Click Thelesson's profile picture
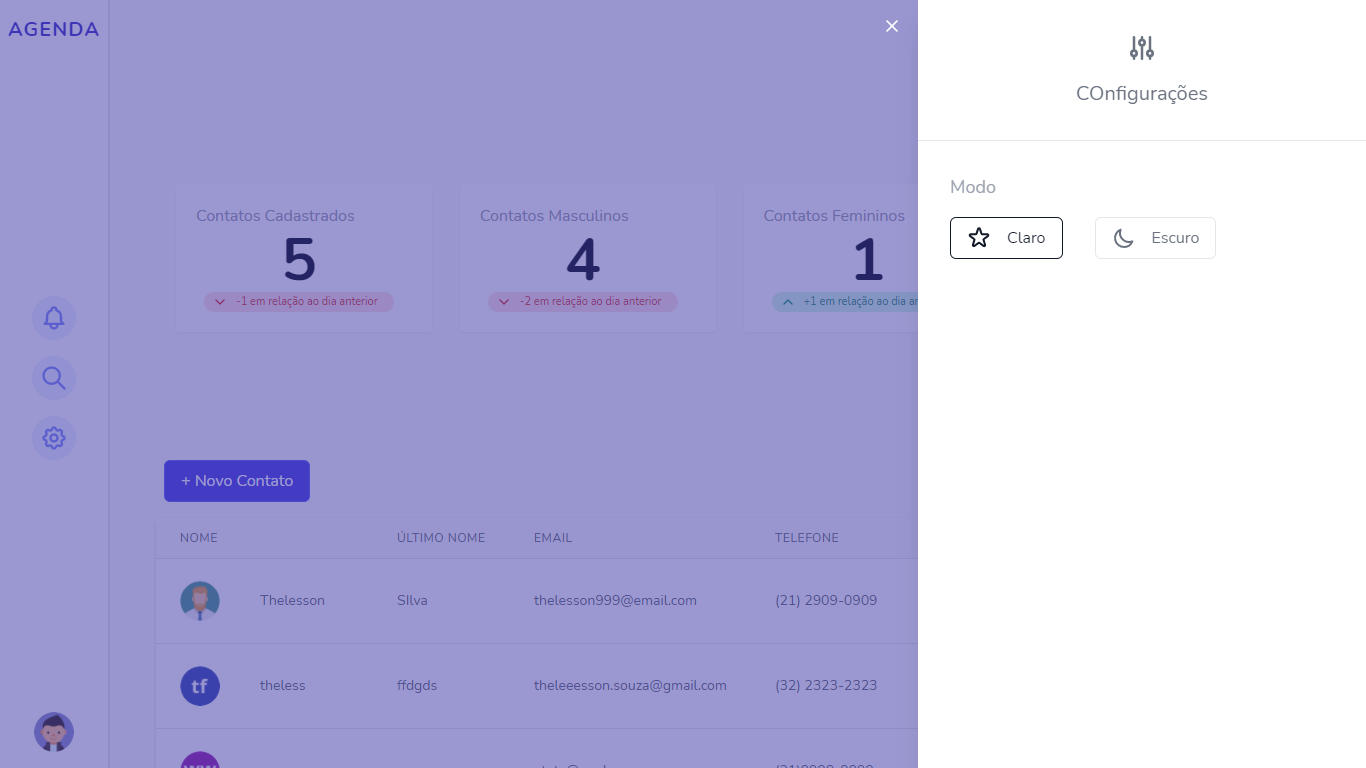1366x768 pixels. [200, 601]
